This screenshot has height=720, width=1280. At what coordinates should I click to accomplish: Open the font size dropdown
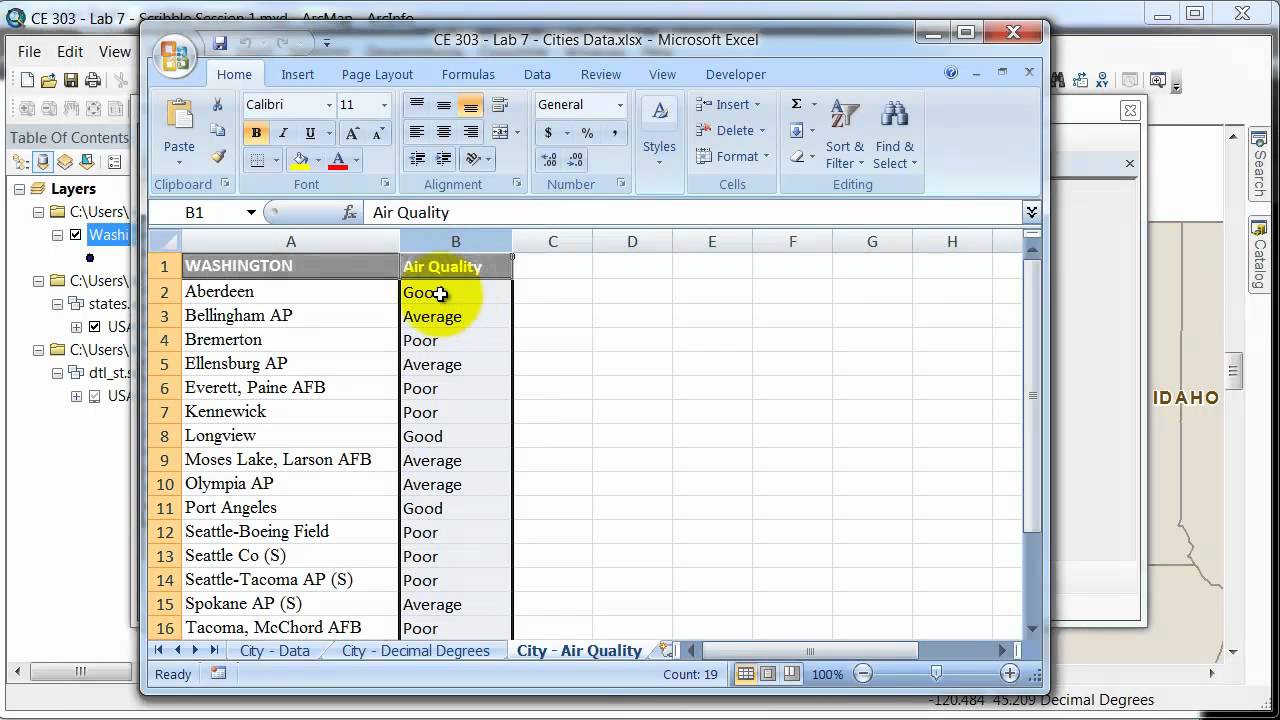384,105
